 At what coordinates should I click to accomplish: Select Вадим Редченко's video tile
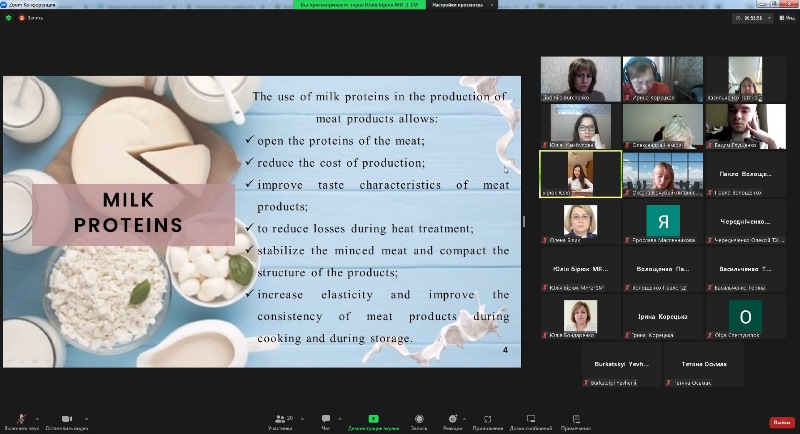point(745,126)
